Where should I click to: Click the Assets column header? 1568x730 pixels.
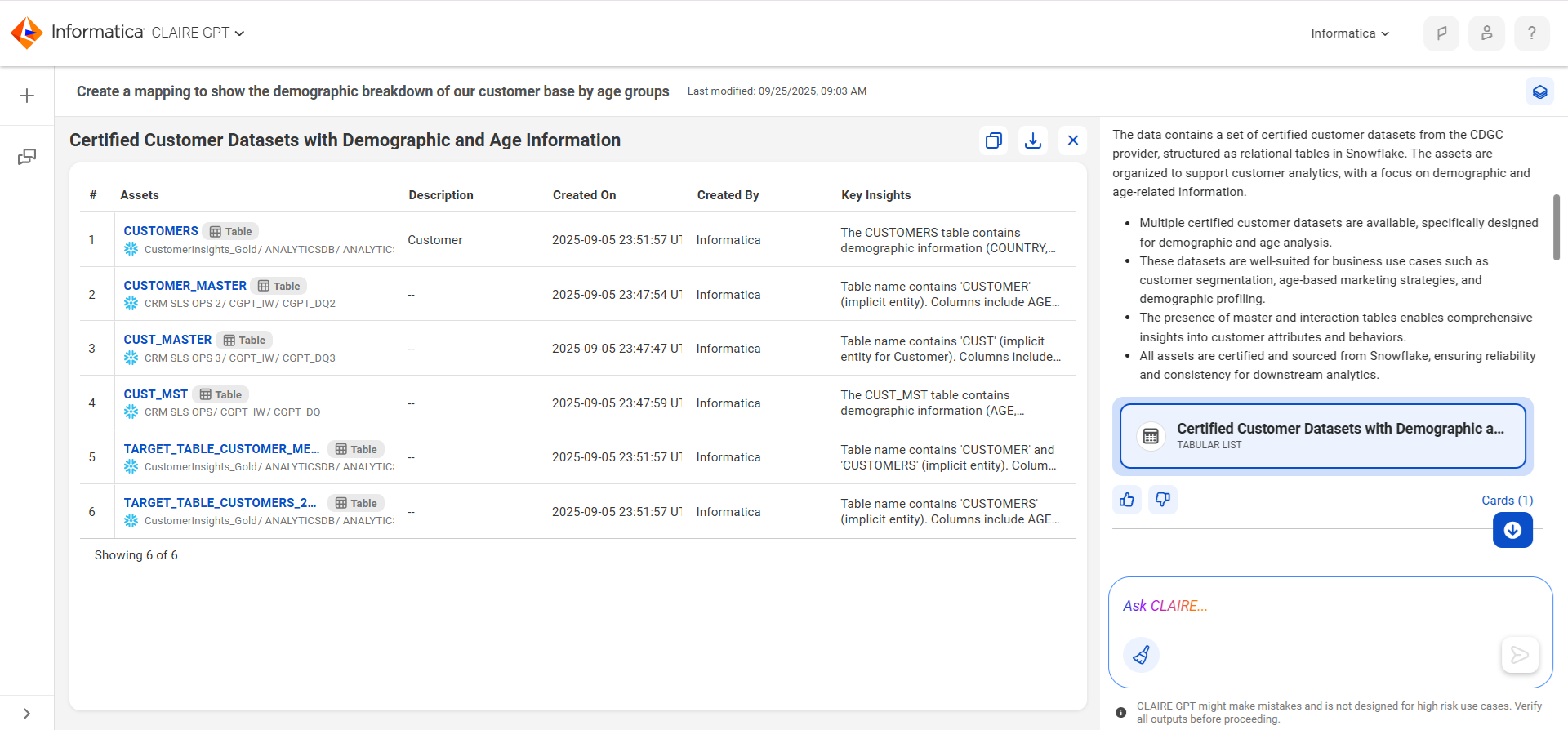(140, 195)
